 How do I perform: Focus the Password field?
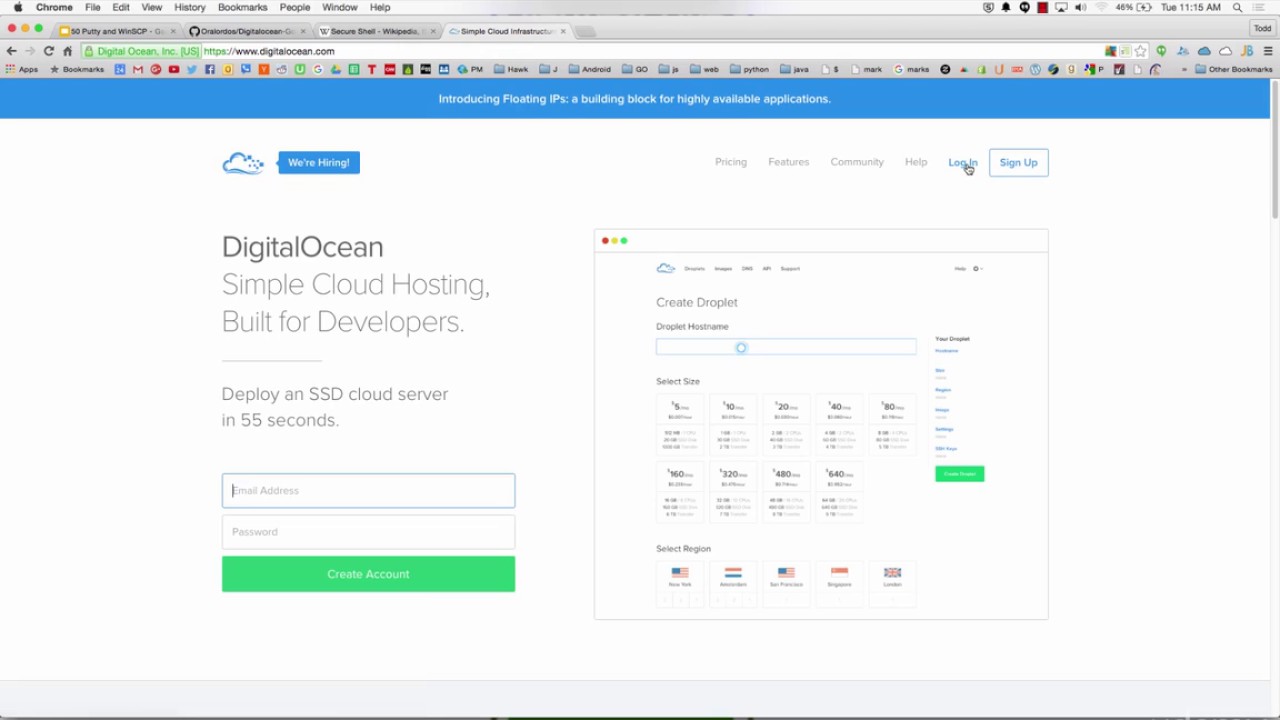tap(368, 532)
